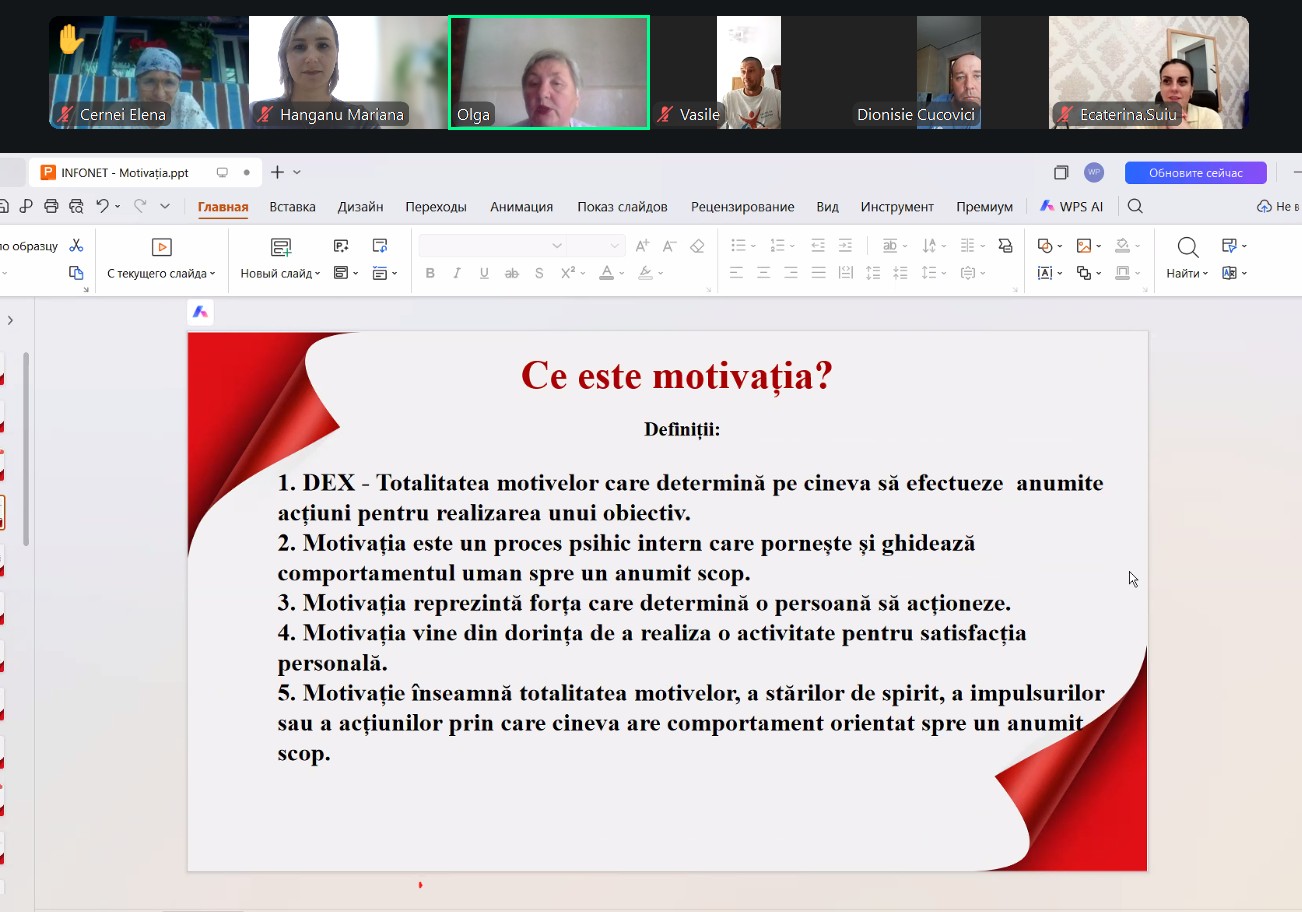
Task: Click the Undo arrow icon
Action: 102,206
